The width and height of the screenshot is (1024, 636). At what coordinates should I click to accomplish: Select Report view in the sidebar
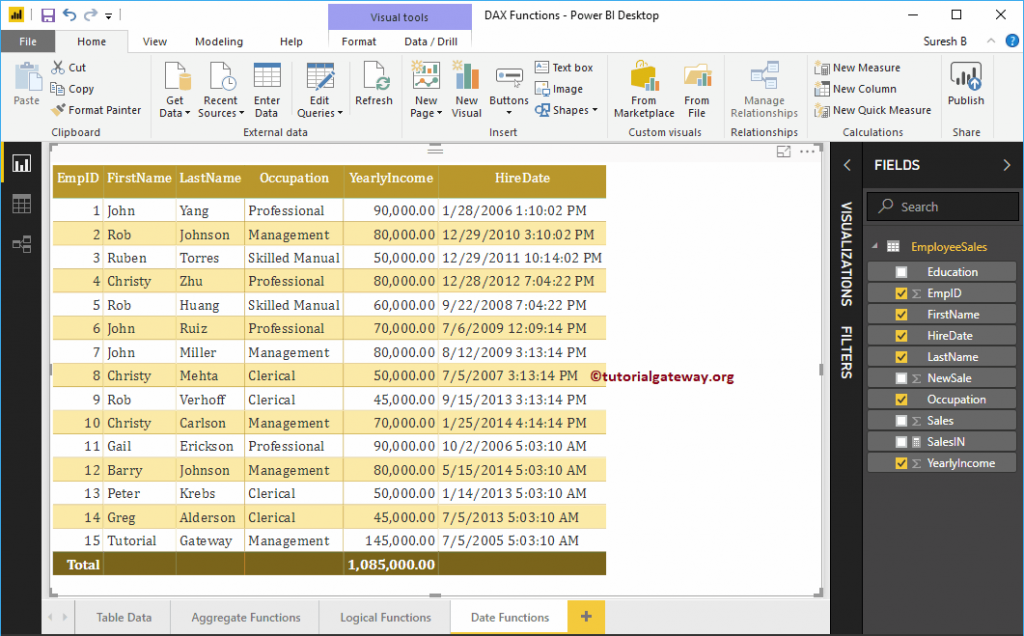(x=20, y=163)
